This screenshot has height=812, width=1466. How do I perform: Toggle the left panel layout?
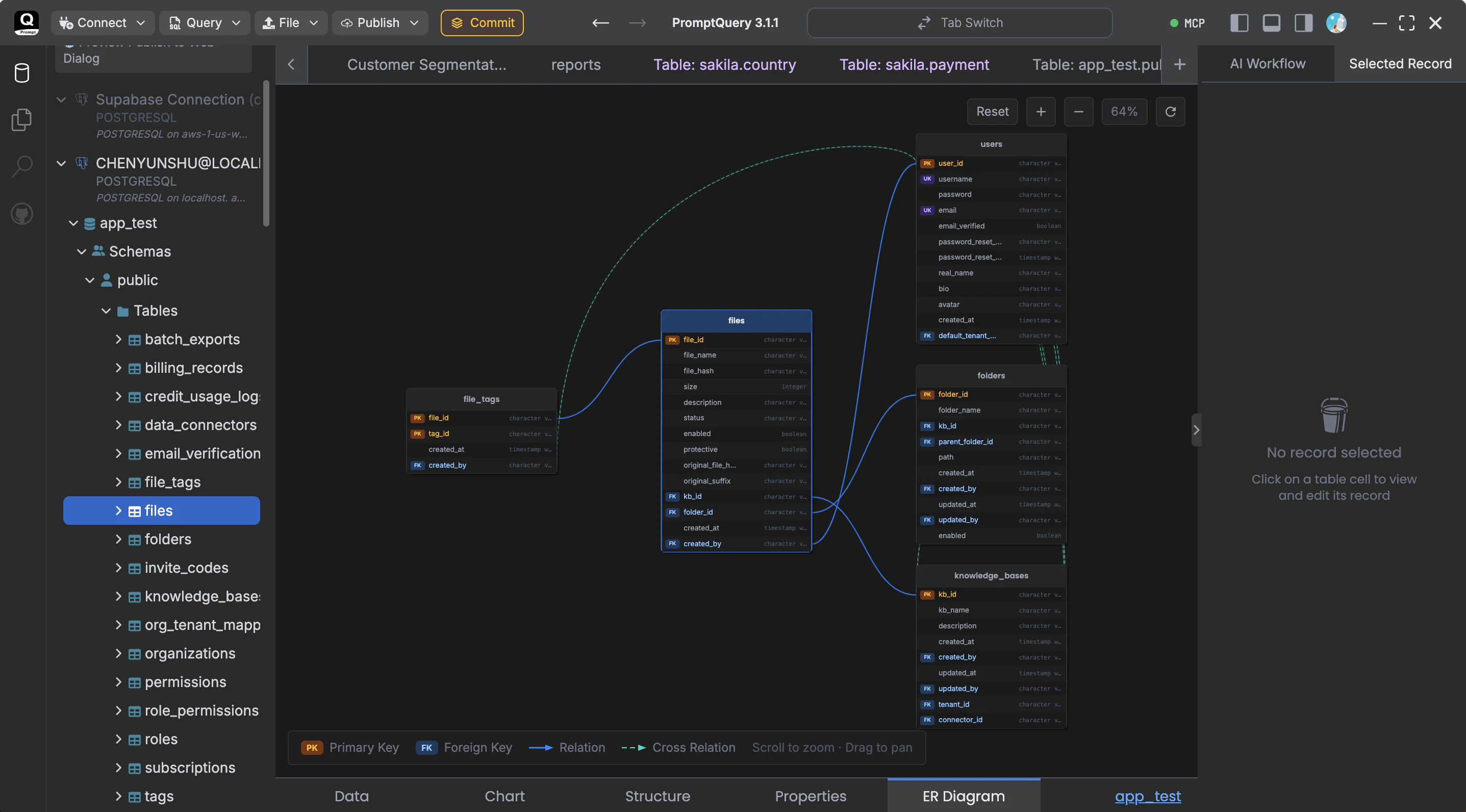1239,23
